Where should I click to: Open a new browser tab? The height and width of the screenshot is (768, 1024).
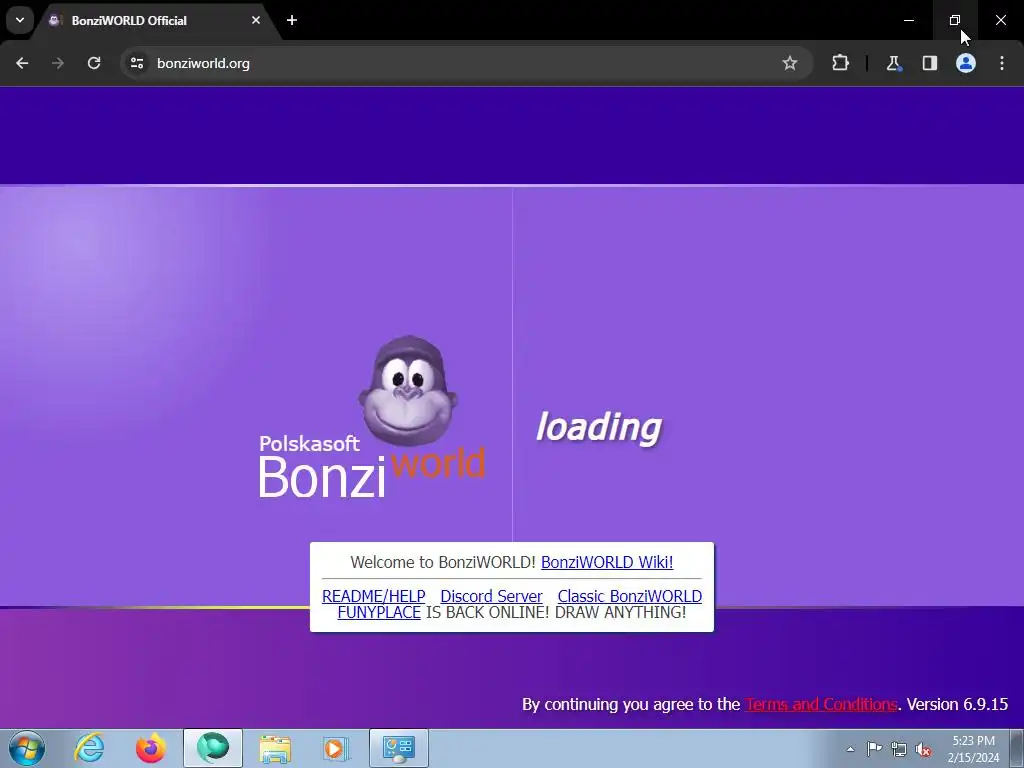coord(292,20)
